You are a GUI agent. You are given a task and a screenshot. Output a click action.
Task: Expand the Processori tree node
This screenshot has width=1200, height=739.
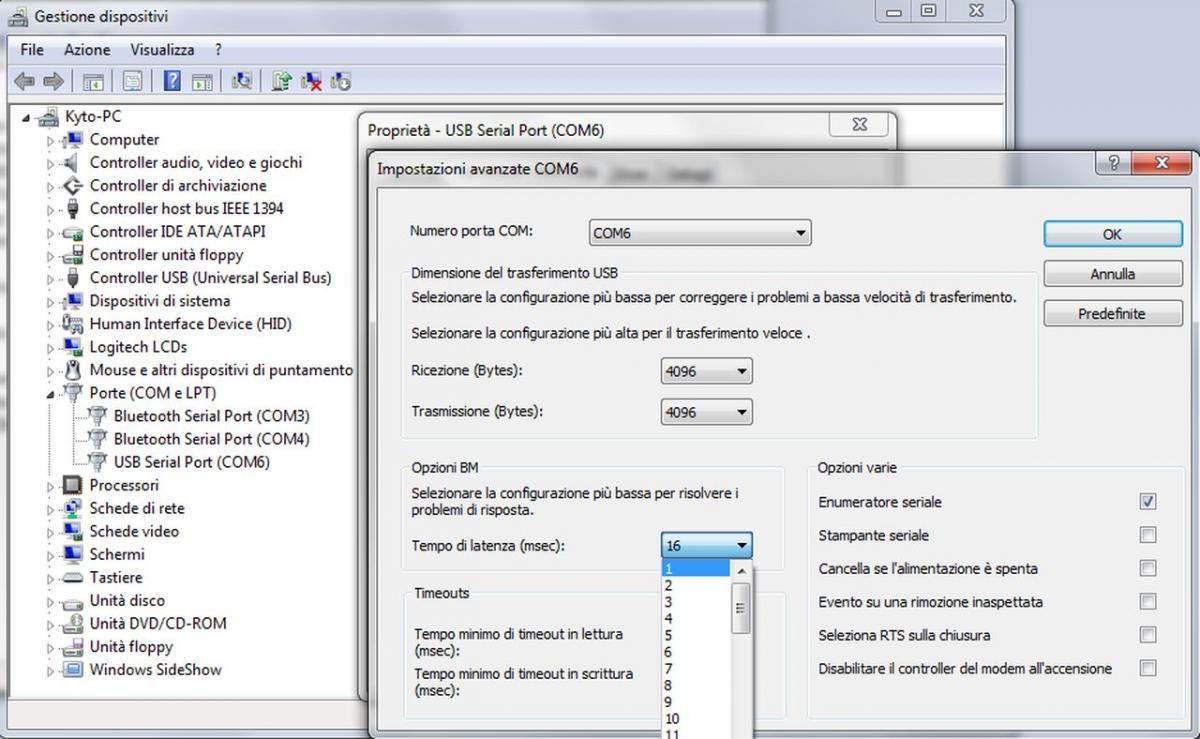(51, 486)
